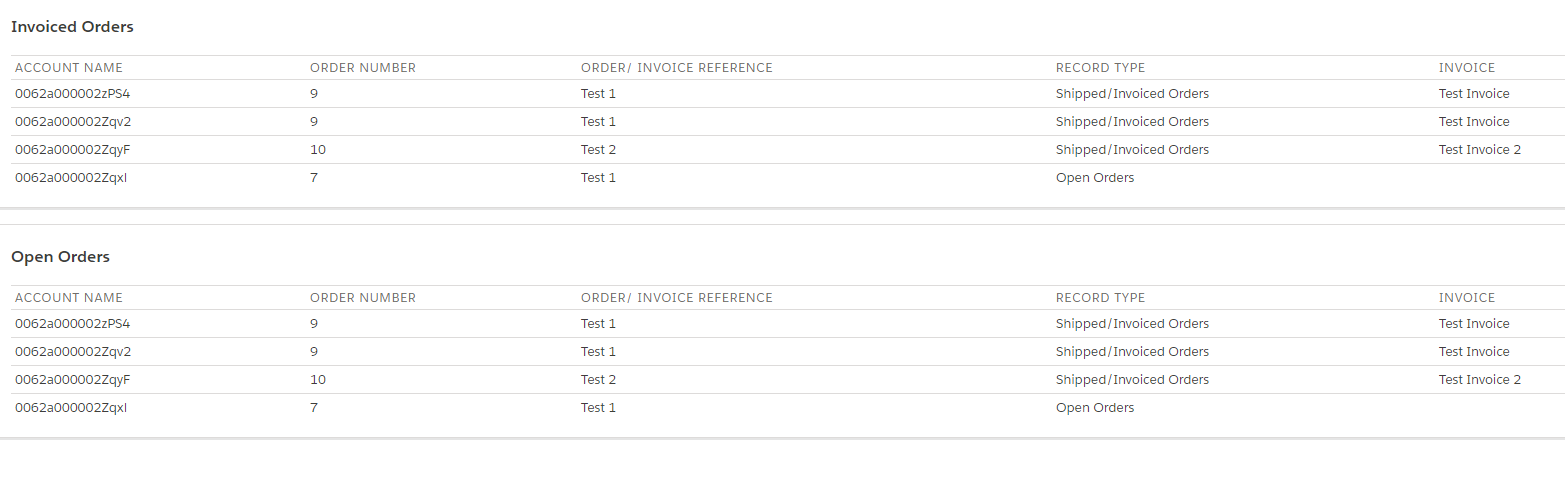Click Order Number header in Invoiced Orders
This screenshot has width=1565, height=482.
pos(362,68)
